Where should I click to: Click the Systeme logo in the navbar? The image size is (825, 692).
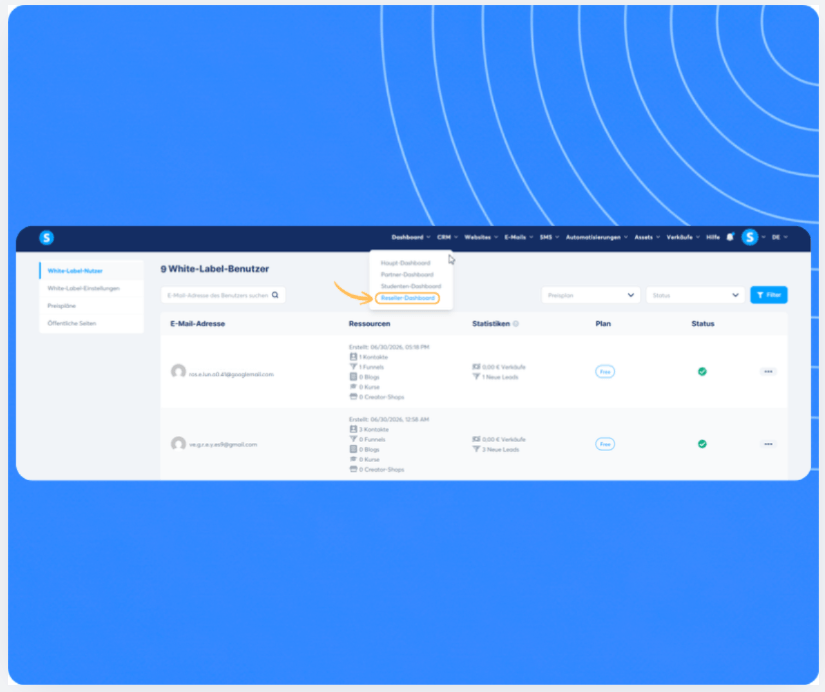click(x=46, y=237)
